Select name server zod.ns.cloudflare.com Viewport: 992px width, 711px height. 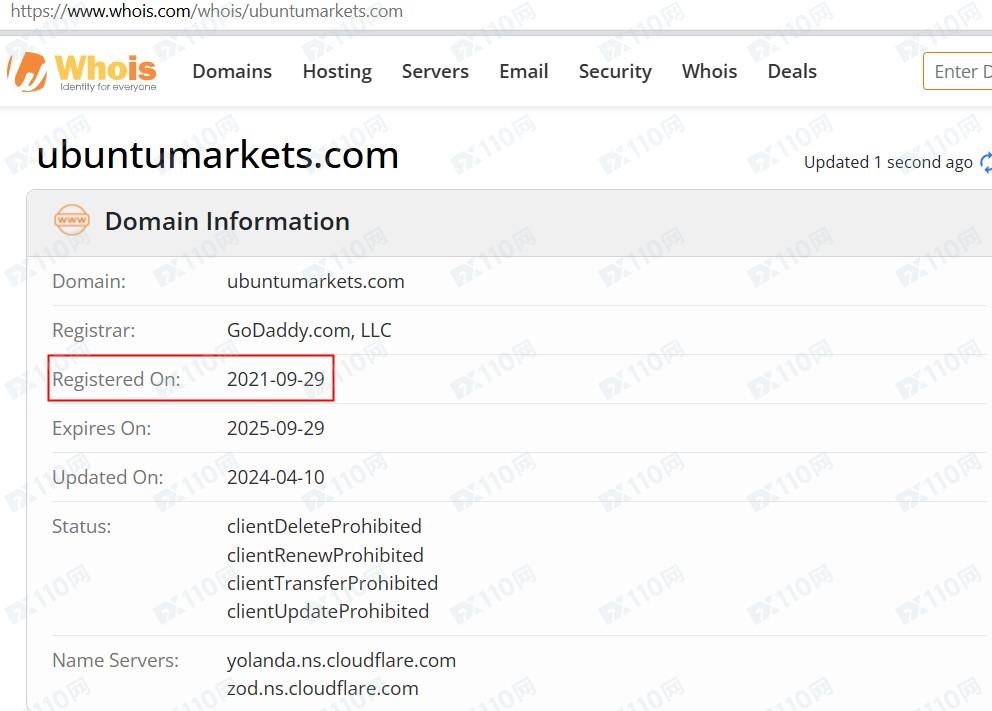(323, 688)
